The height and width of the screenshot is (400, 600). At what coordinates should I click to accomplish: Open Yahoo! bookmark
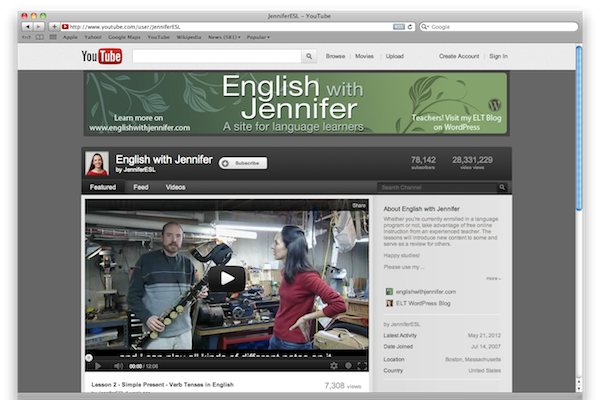(93, 37)
